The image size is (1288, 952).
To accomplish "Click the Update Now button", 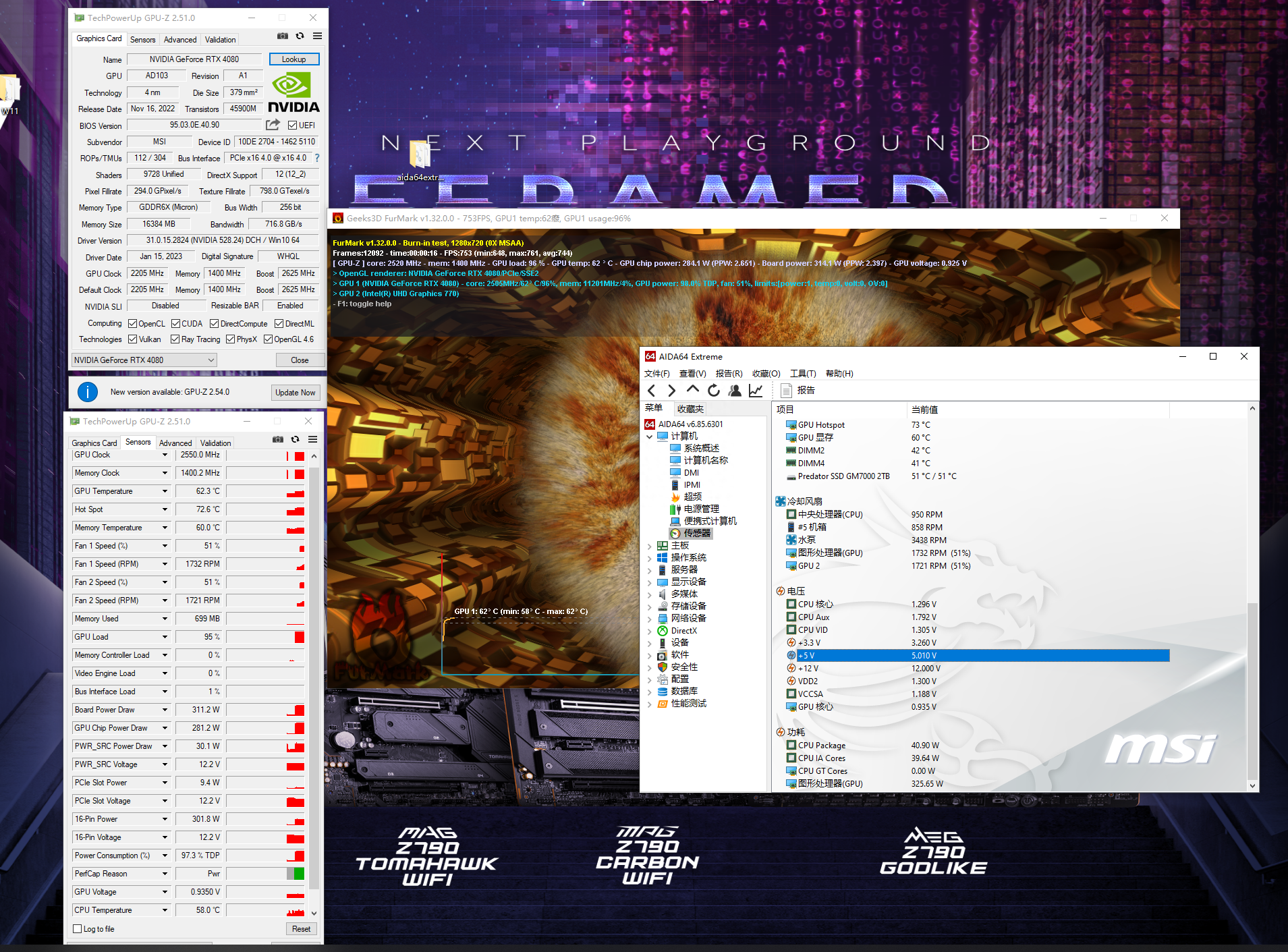I will [x=296, y=393].
